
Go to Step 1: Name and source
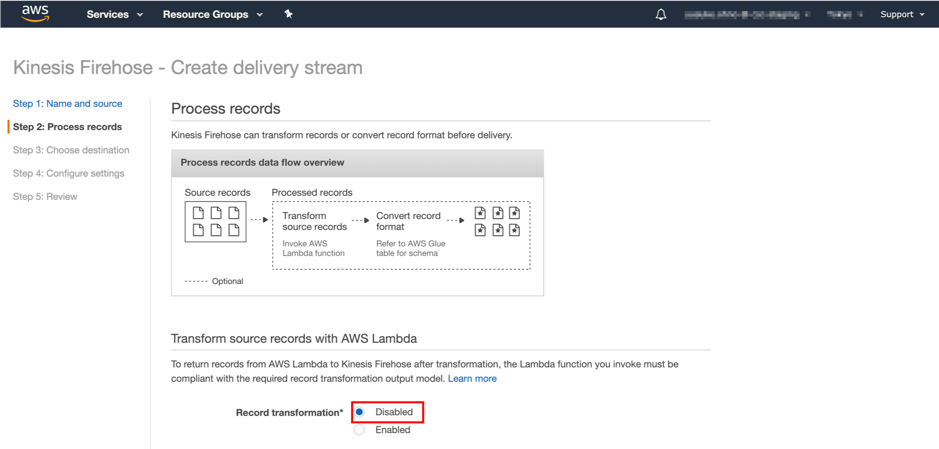(68, 104)
